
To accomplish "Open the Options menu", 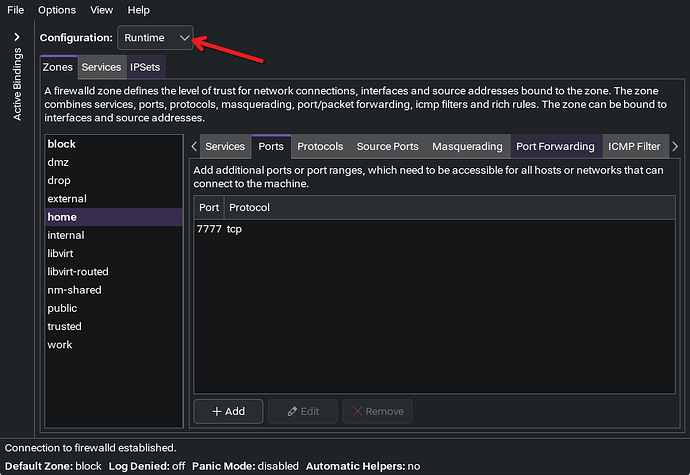I will point(57,9).
